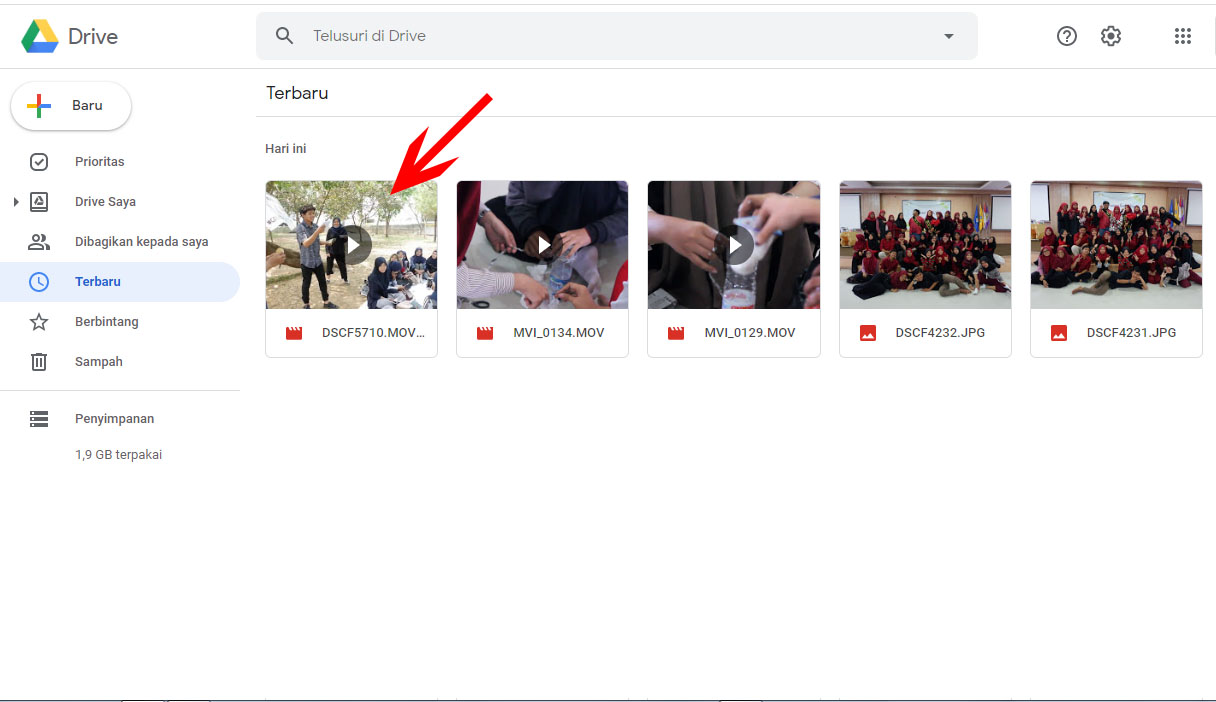This screenshot has height=702, width=1216.
Task: Click video file icon beside MVI_0134.MOV
Action: (485, 333)
